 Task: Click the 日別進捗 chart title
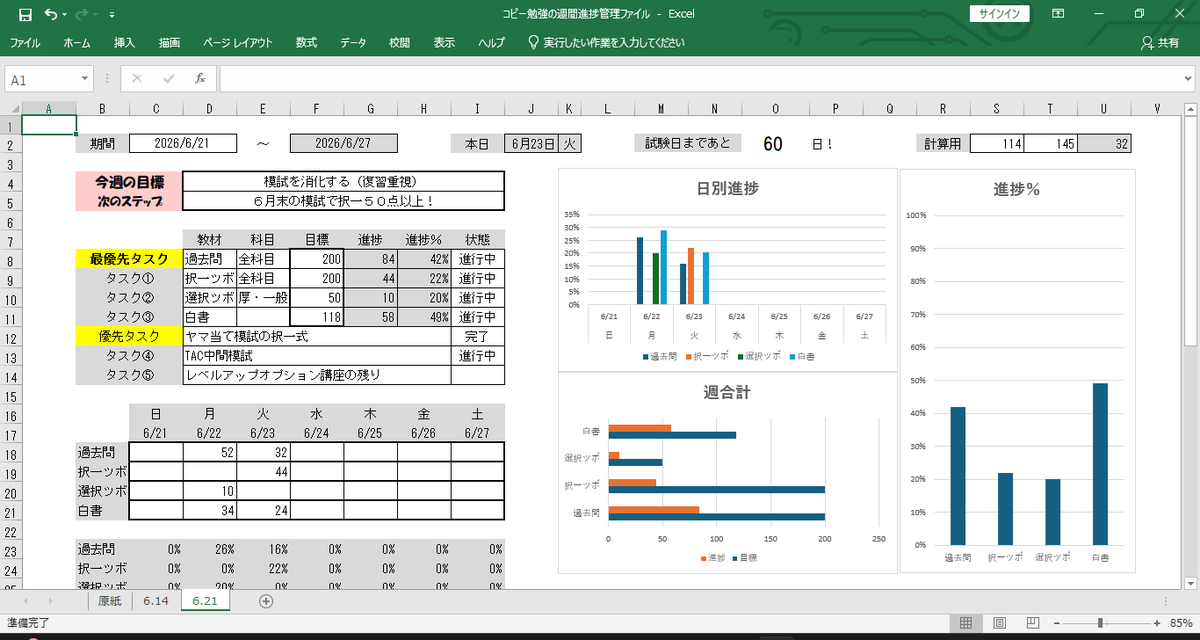click(726, 188)
